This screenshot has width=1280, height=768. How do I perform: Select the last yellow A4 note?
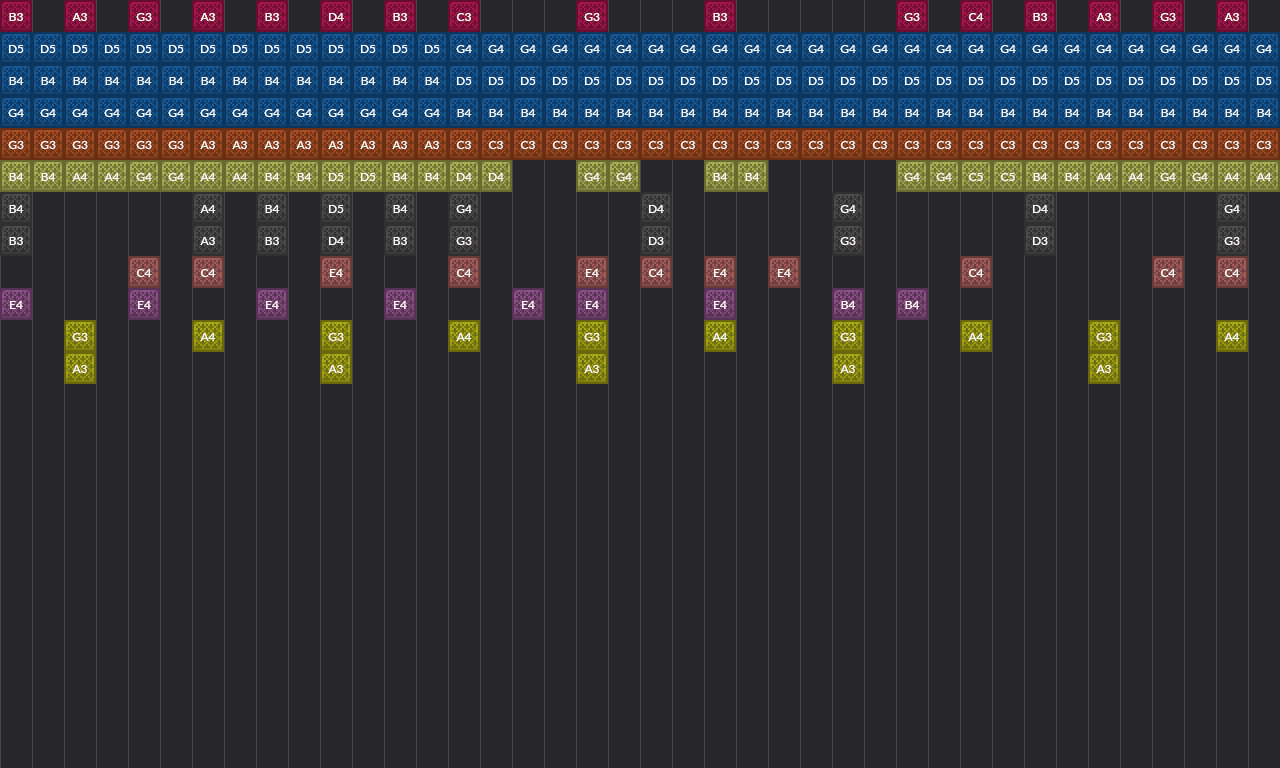click(1232, 337)
